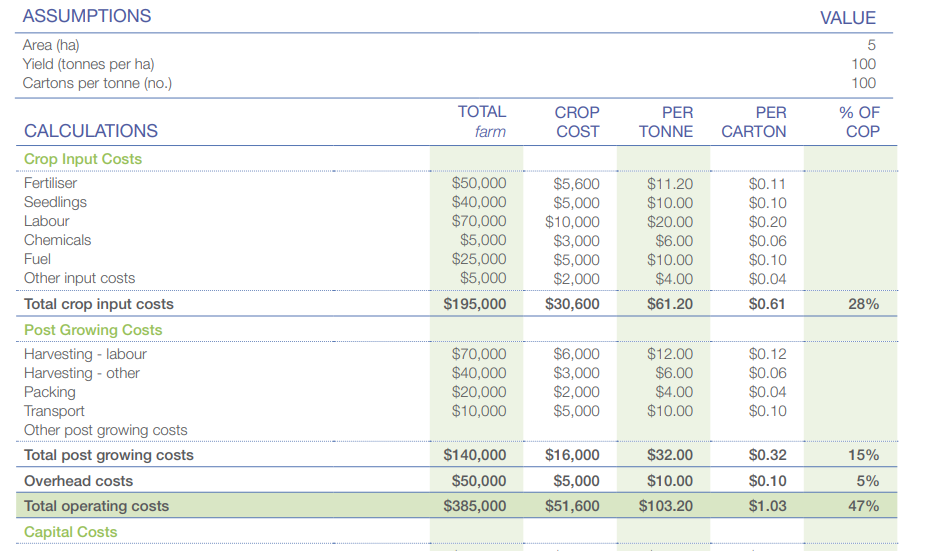The image size is (944, 551).
Task: Click the Total operating costs label
Action: 96,506
